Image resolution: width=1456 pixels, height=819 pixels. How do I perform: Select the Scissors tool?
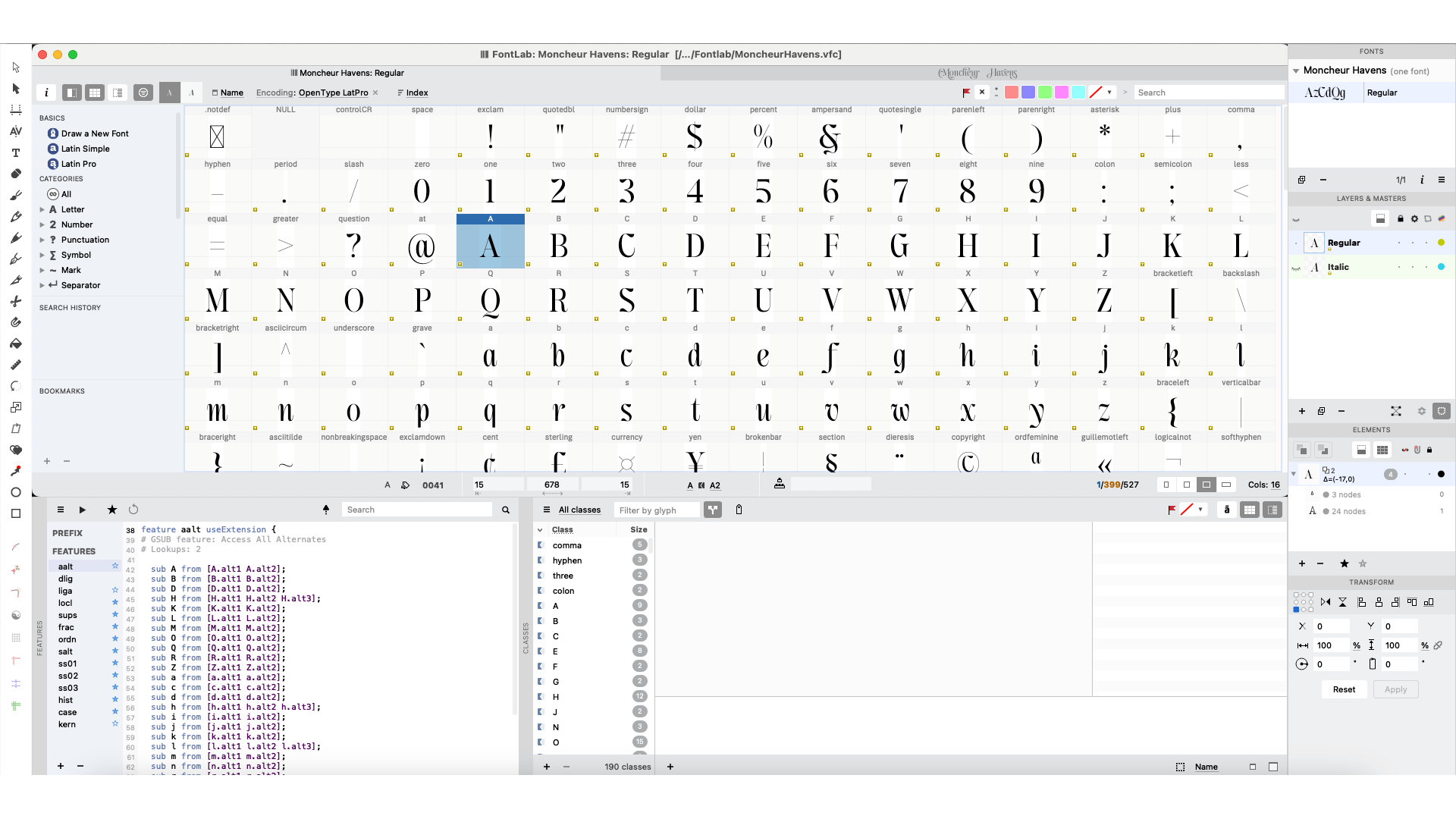15,301
